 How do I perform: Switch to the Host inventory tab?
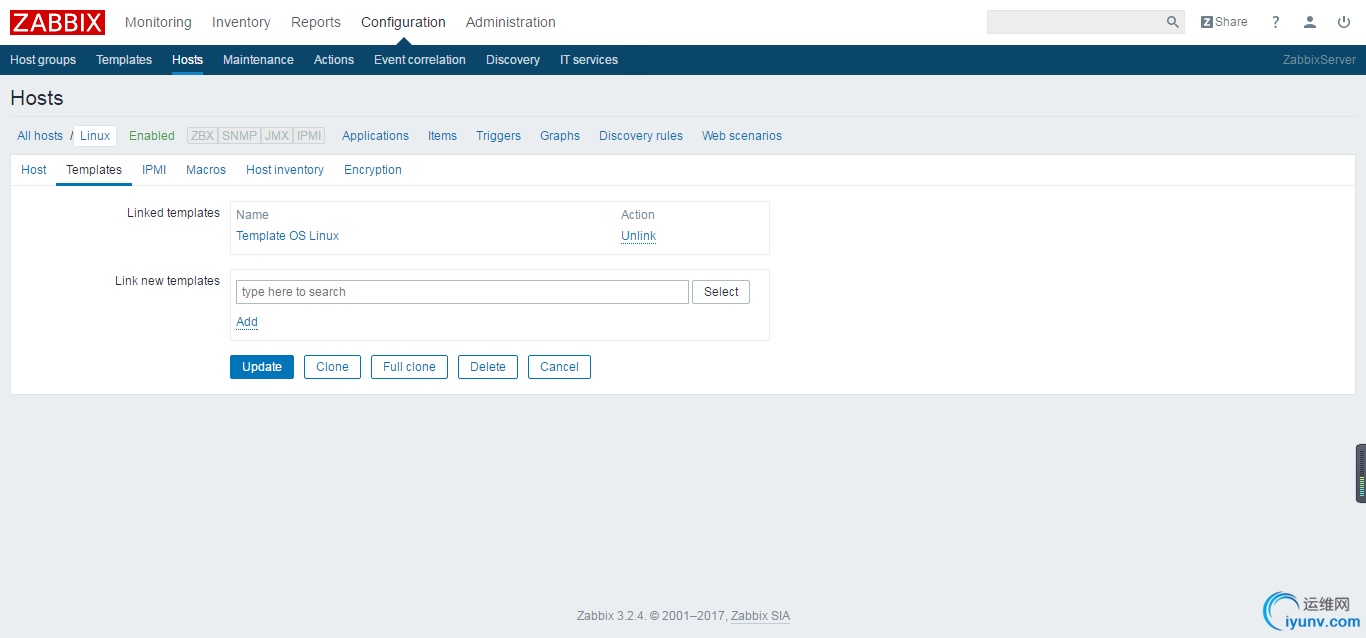(285, 170)
